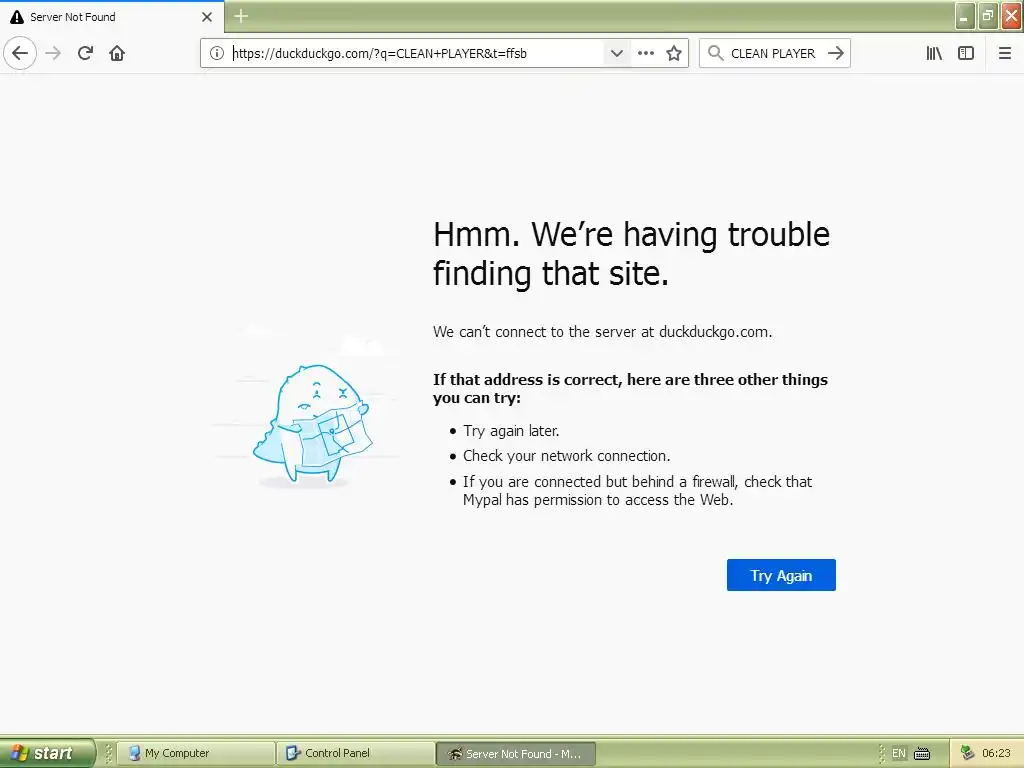
Task: Bookmark this page with the star
Action: [674, 53]
